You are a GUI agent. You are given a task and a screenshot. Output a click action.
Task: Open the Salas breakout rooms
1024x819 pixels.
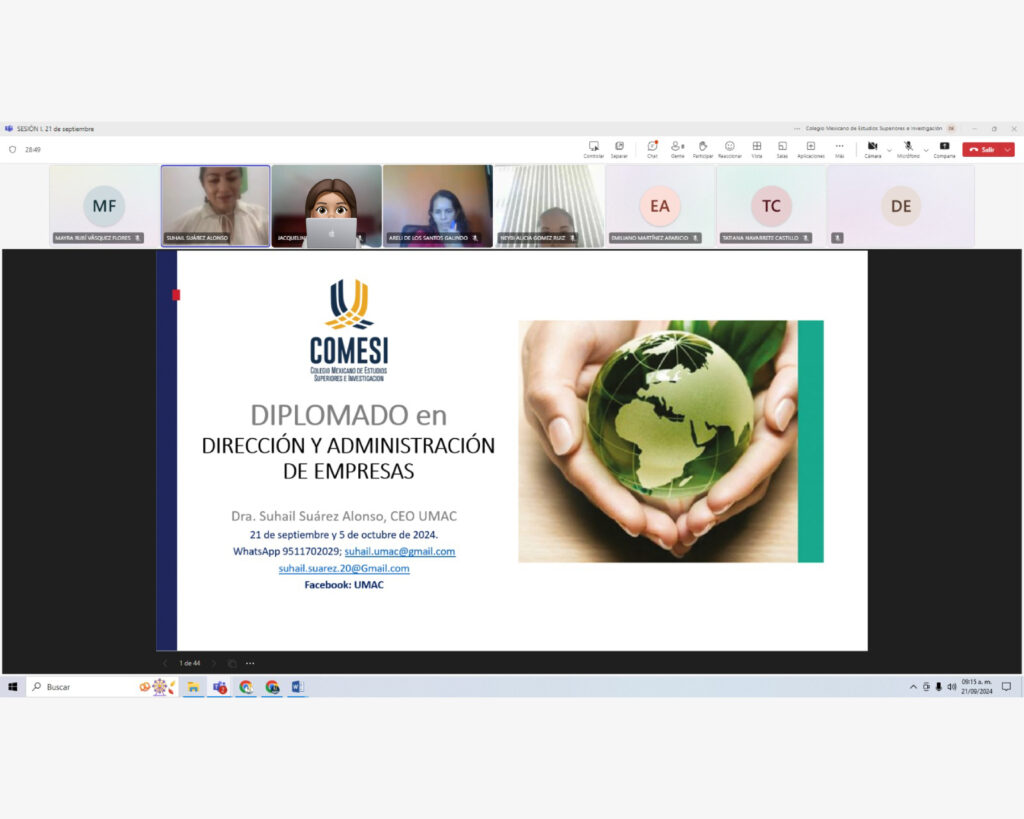pos(782,149)
